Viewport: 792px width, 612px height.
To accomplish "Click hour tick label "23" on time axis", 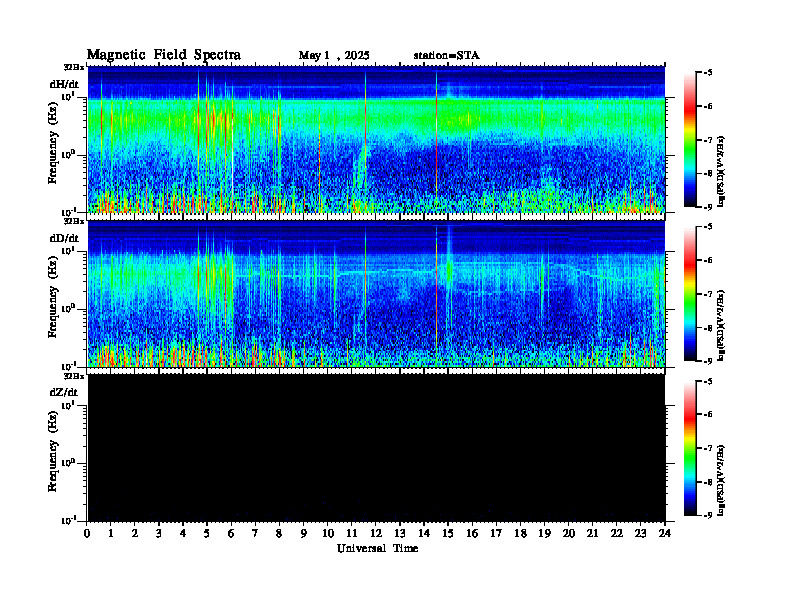I will click(640, 534).
